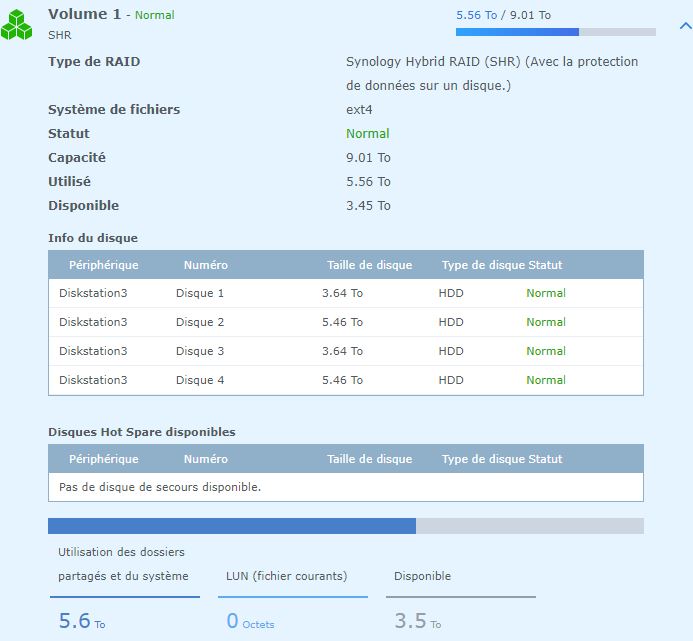Viewport: 693px width, 641px height.
Task: Click 5.46 To size of Disque 2
Action: tap(342, 322)
